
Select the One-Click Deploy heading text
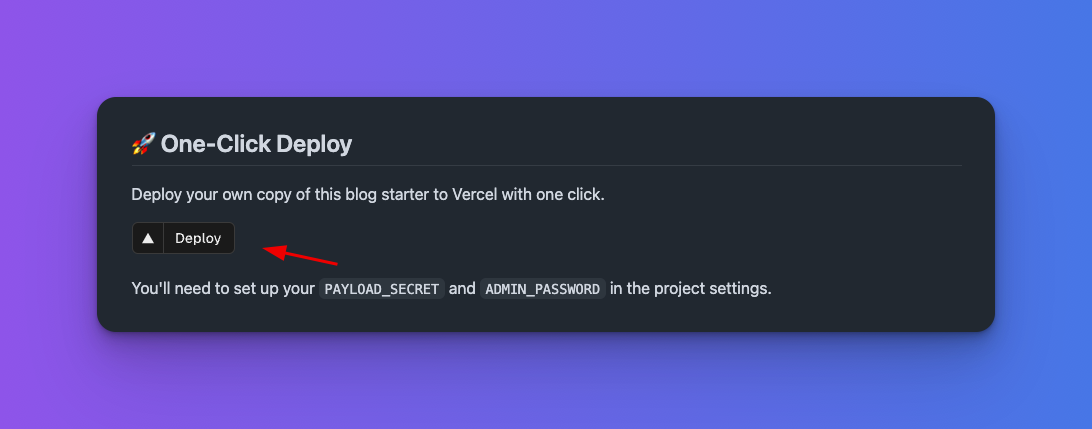pyautogui.click(x=256, y=144)
